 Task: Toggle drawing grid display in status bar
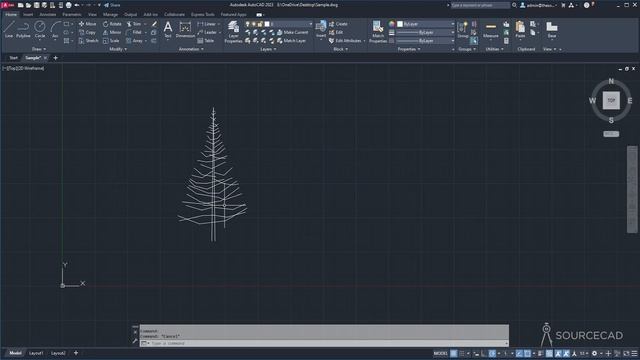453,353
